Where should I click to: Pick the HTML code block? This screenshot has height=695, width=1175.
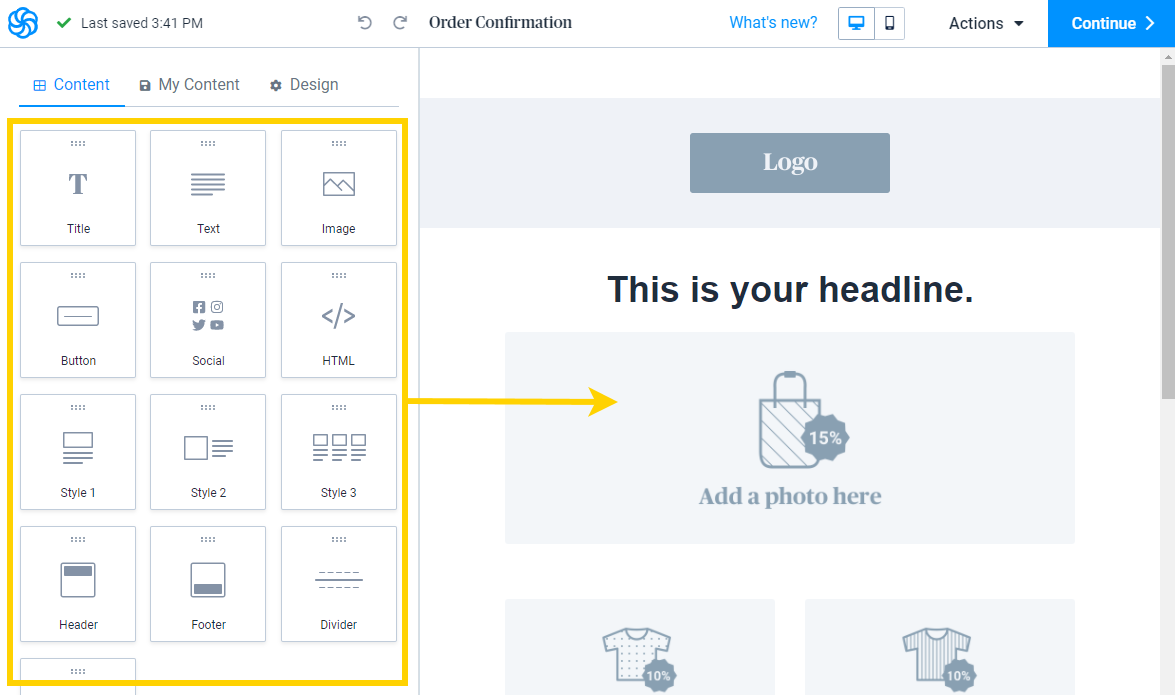[338, 320]
